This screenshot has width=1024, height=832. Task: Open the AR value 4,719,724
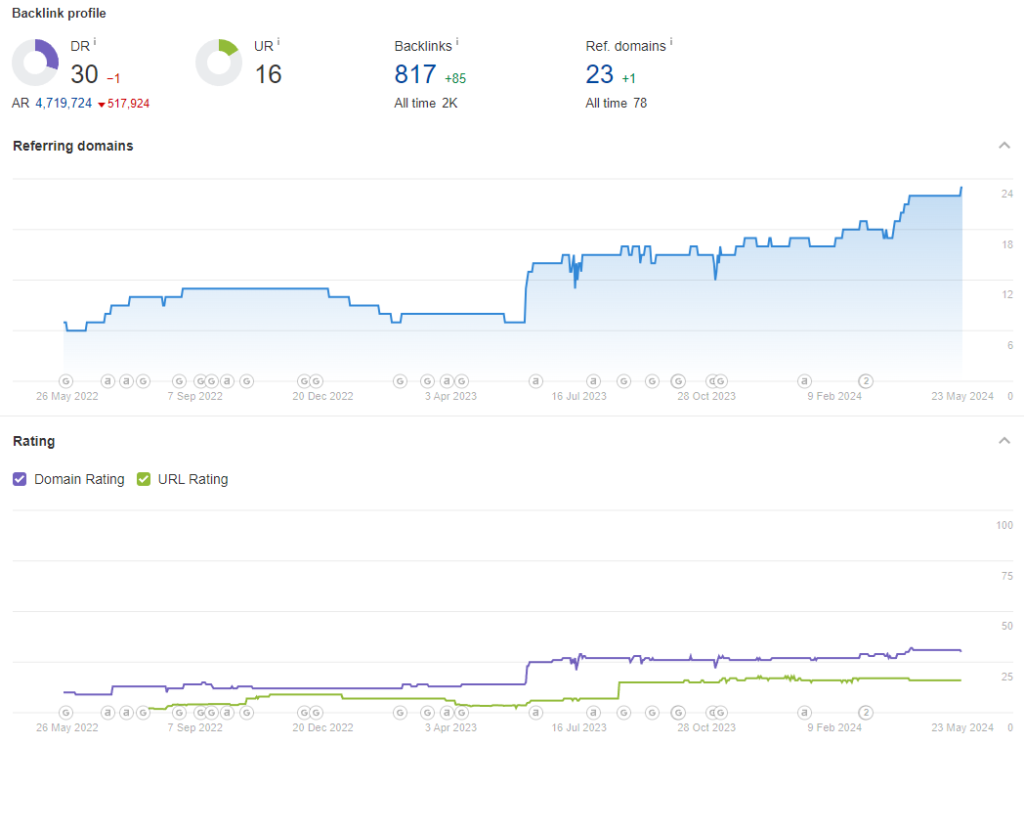(x=63, y=103)
